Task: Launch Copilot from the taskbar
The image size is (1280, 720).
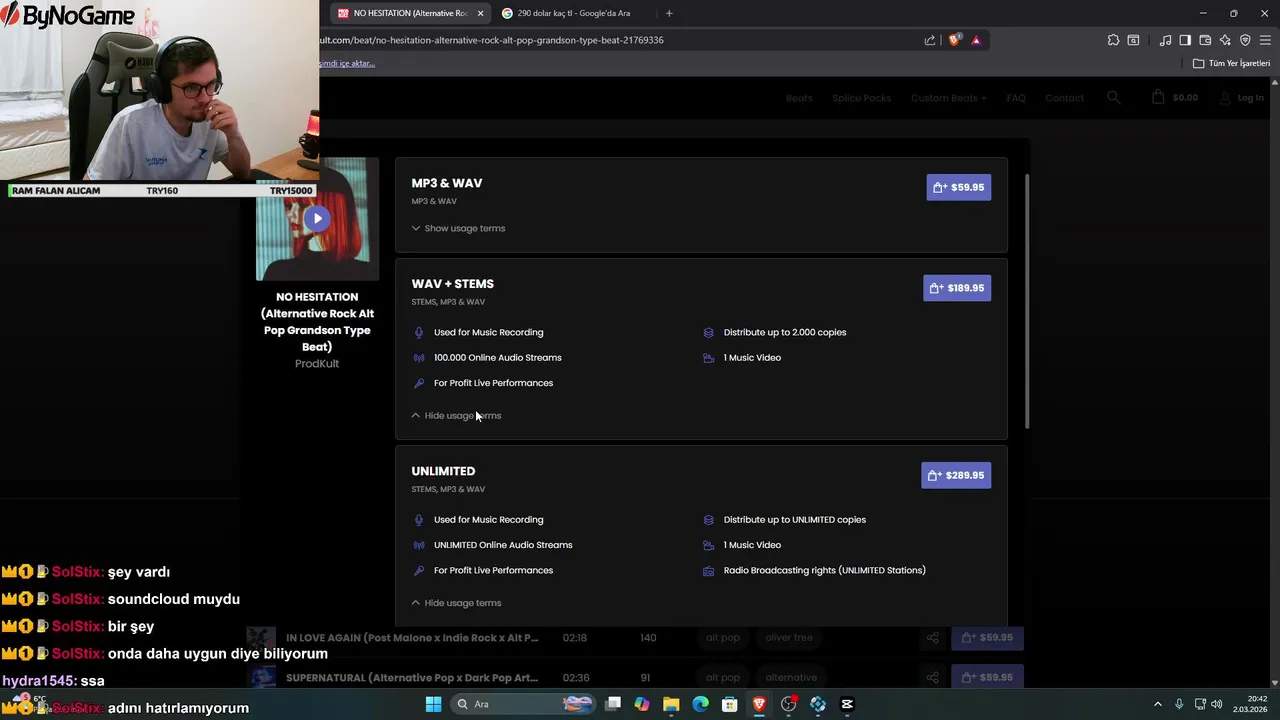Action: pos(642,704)
